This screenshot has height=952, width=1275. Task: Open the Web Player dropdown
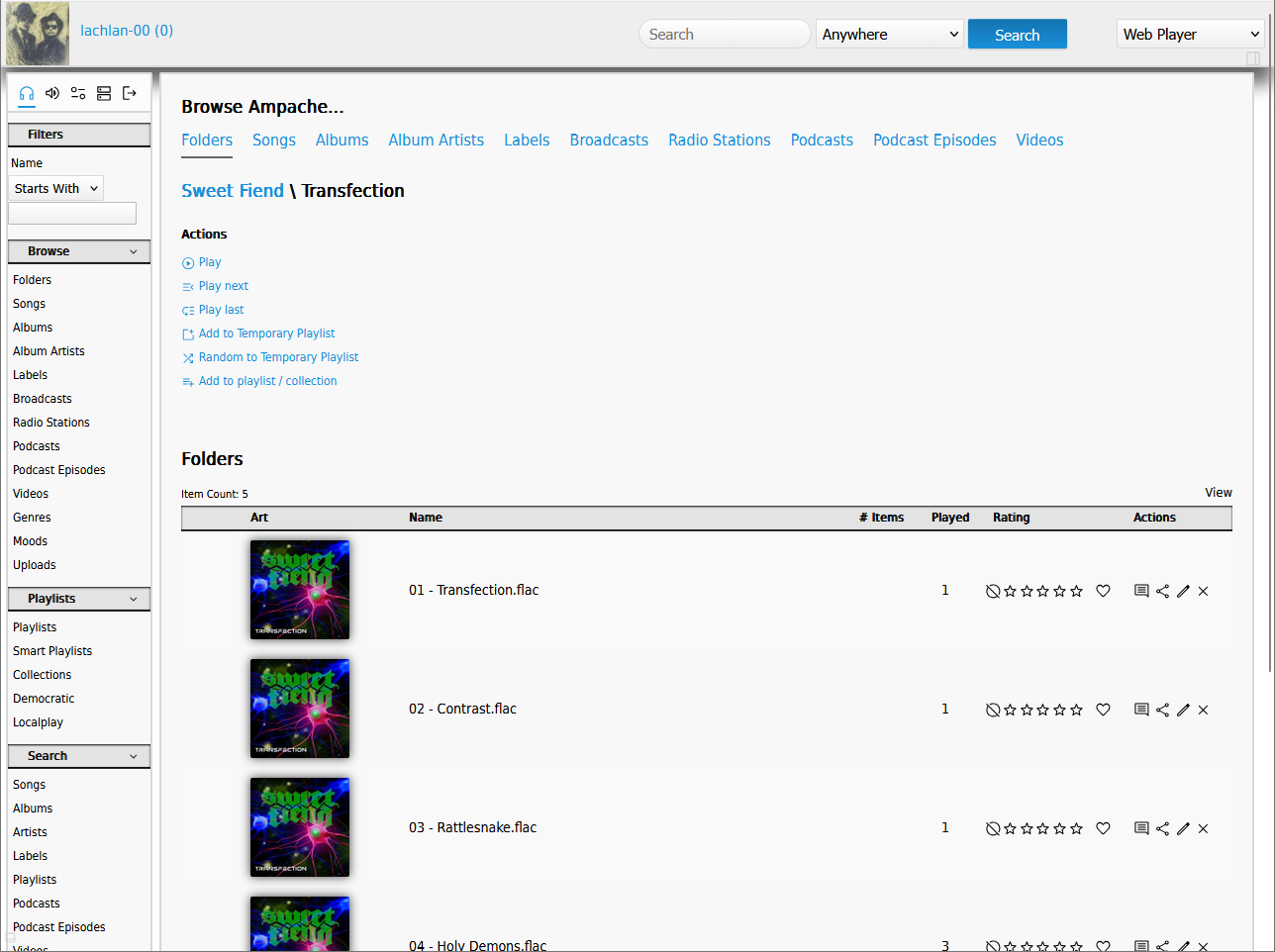point(1191,34)
